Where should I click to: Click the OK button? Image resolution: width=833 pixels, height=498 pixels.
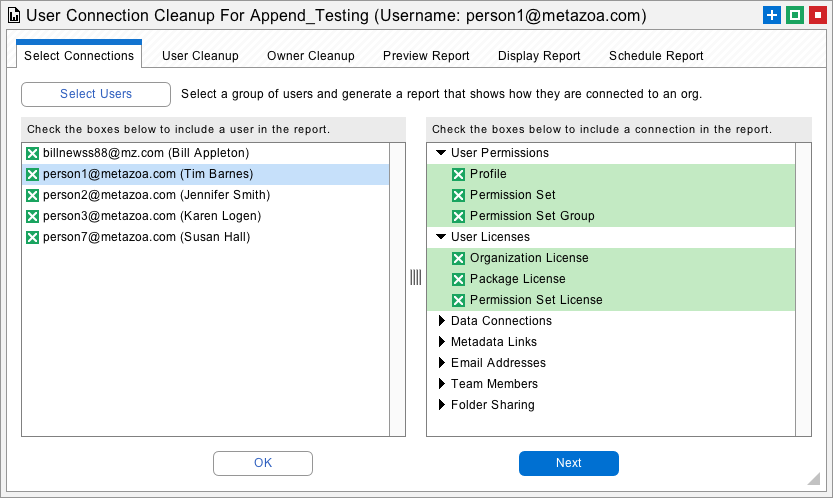pyautogui.click(x=263, y=463)
